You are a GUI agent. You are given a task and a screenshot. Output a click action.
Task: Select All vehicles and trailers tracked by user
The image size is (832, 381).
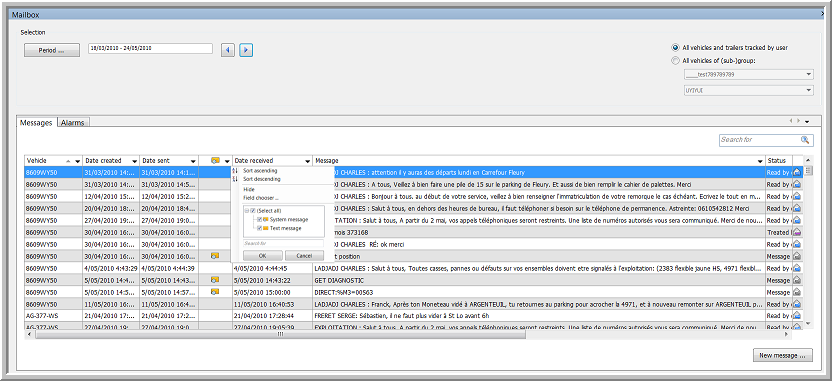pos(675,47)
